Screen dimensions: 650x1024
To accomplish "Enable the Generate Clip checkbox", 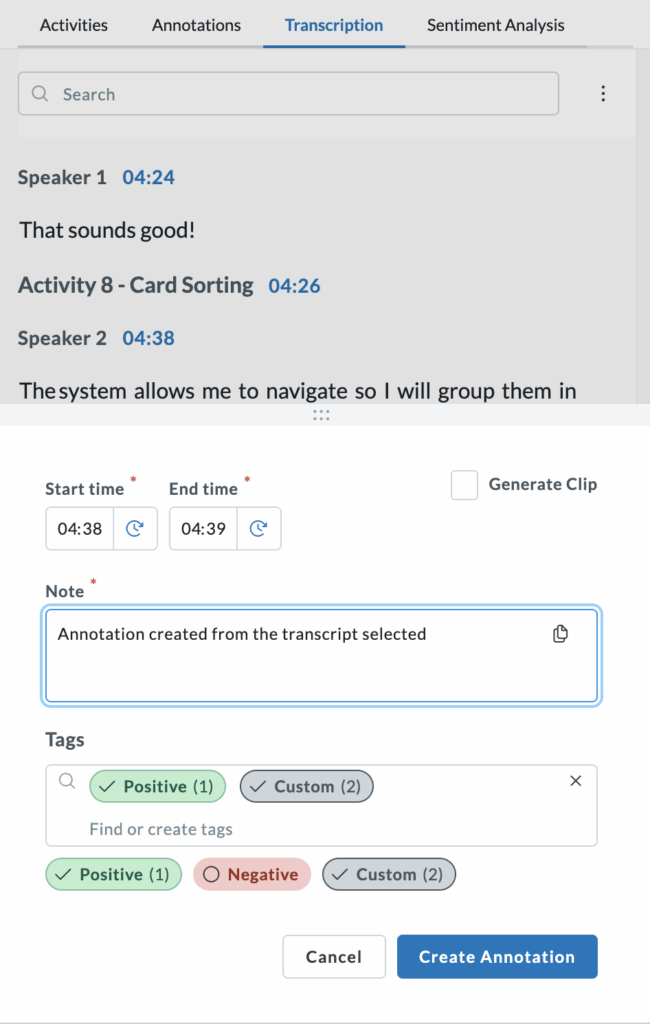I will click(x=464, y=484).
